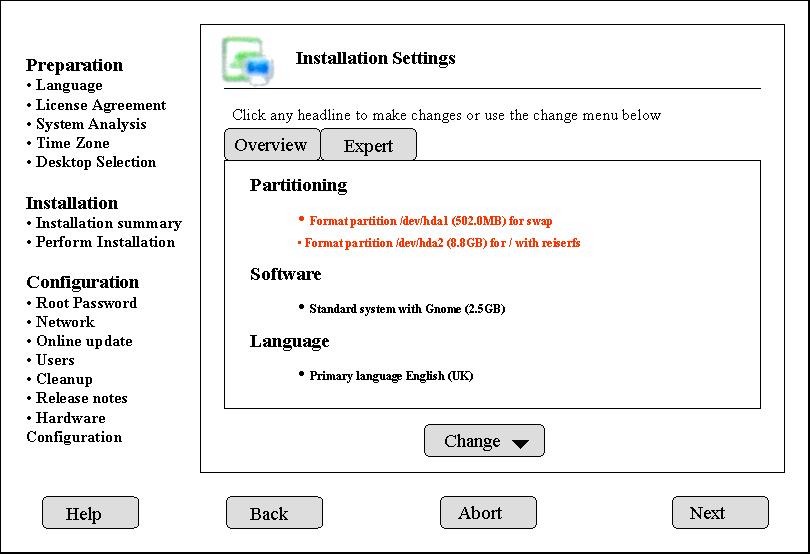Select System Analysis step
Viewport: 810px width, 554px height.
[x=86, y=124]
